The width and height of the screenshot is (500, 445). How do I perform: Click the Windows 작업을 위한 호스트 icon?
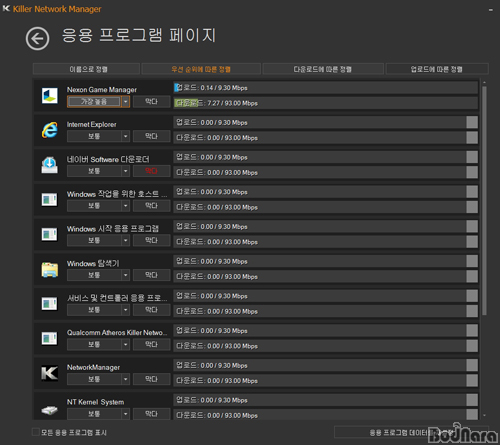click(x=50, y=200)
